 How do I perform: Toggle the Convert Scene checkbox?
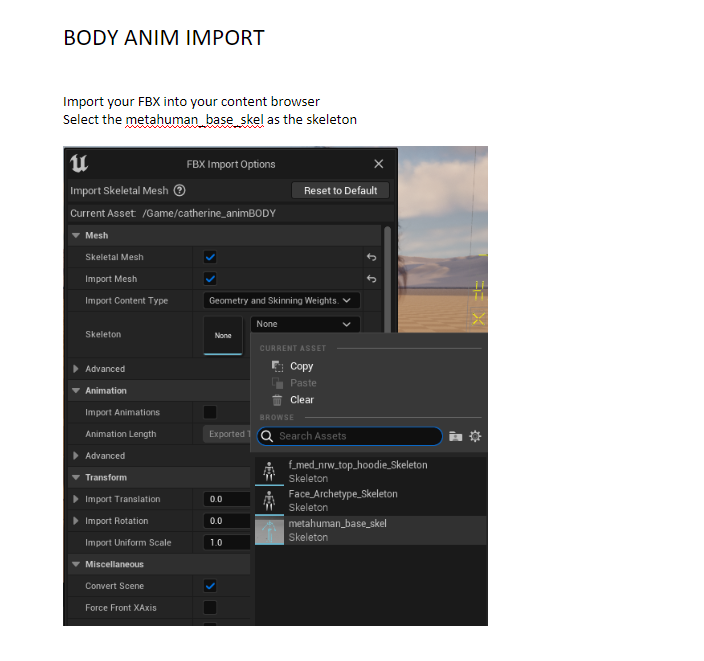[x=210, y=586]
